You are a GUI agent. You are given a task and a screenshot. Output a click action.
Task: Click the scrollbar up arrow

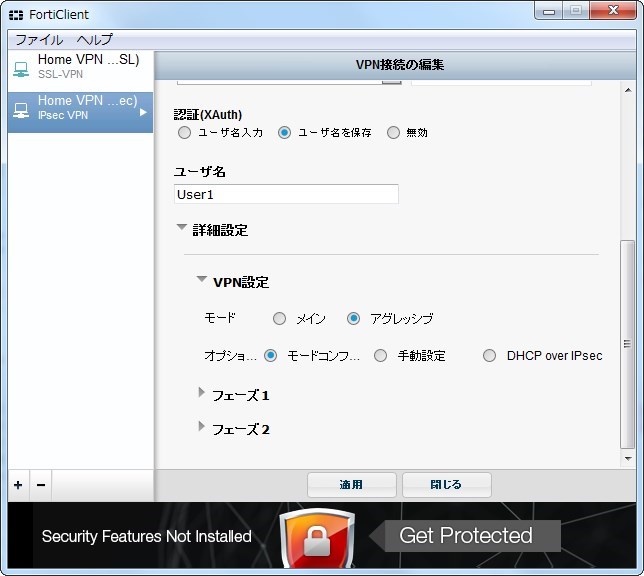[x=628, y=90]
